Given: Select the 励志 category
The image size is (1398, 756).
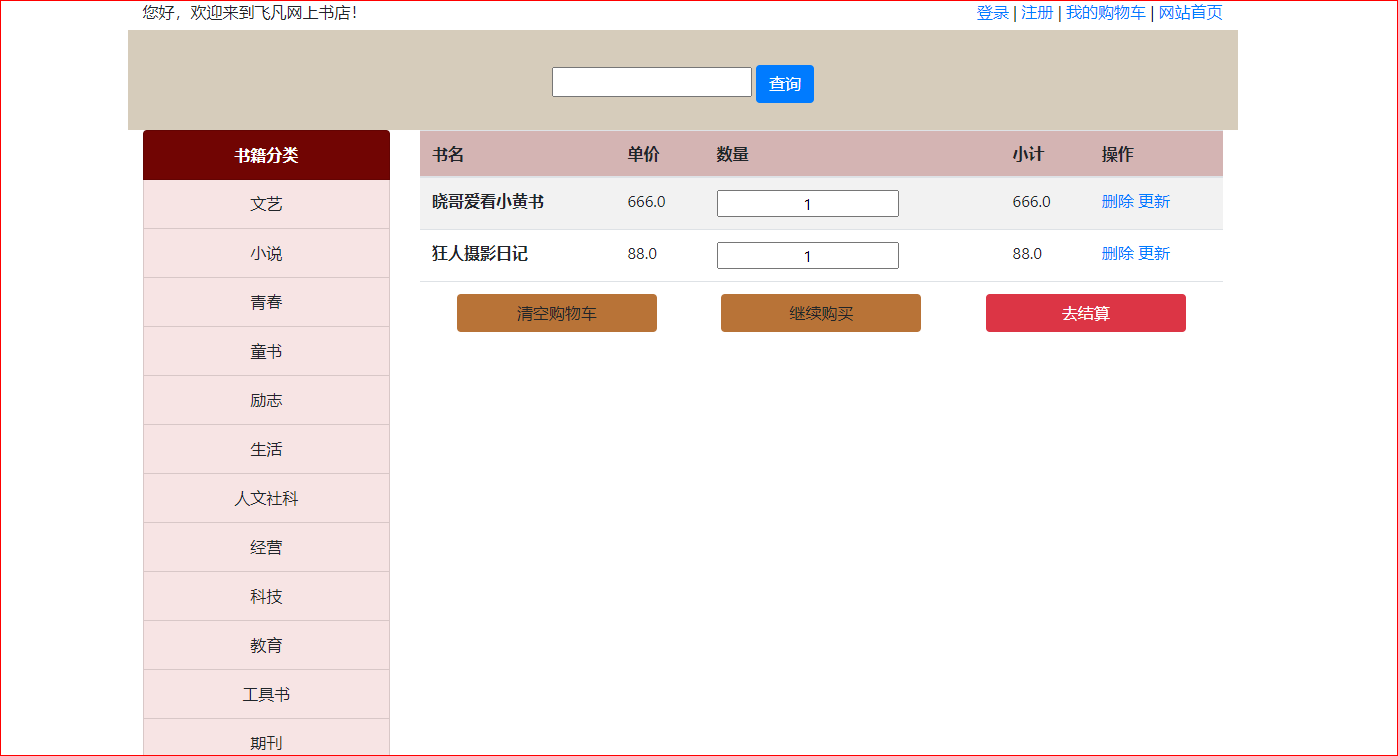Looking at the screenshot, I should point(266,400).
